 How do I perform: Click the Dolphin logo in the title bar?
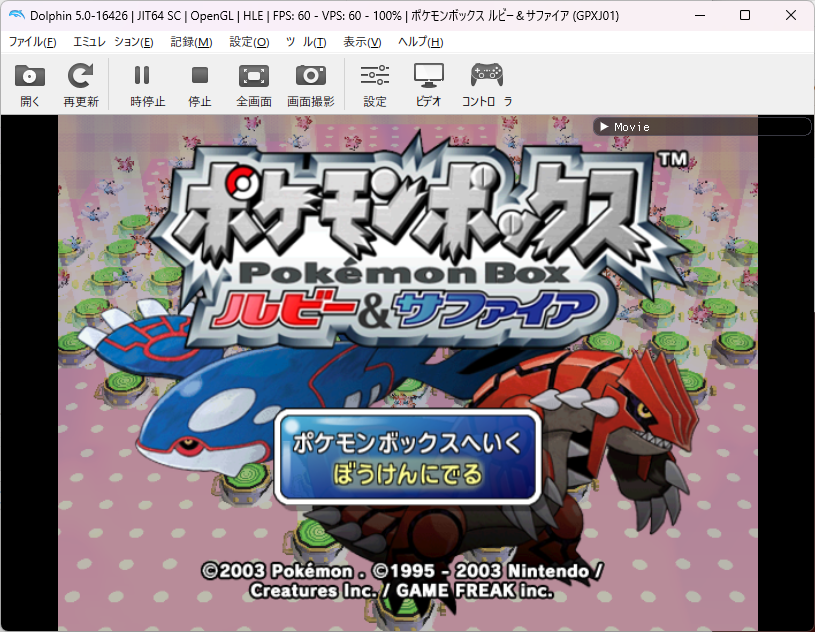[16, 15]
